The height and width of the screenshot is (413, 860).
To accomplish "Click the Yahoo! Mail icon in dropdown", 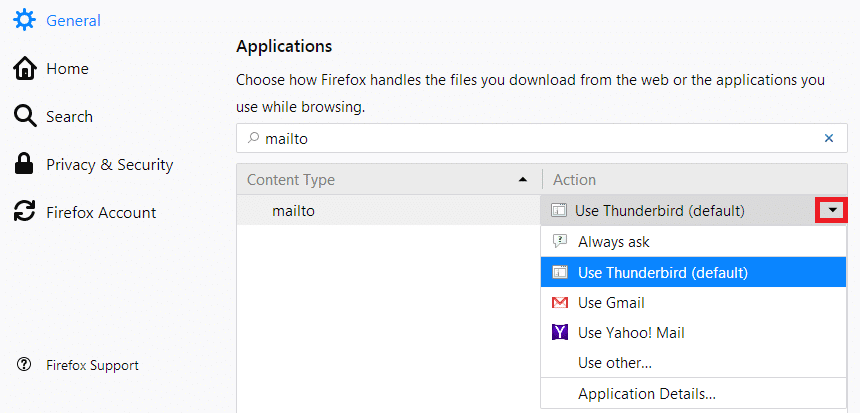I will pyautogui.click(x=560, y=332).
